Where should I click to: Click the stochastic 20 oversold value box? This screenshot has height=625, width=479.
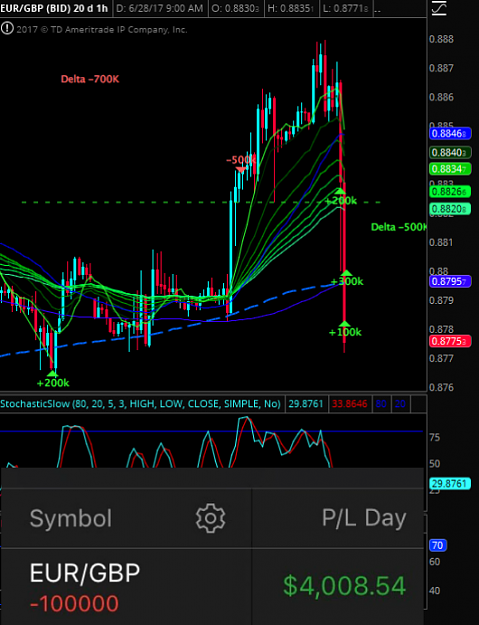click(400, 404)
